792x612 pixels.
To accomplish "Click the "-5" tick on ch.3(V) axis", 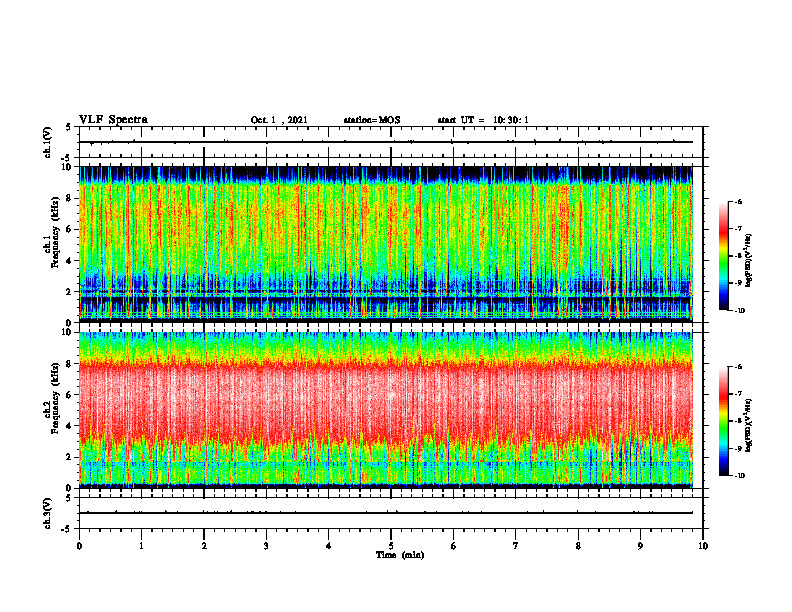I will [x=67, y=529].
